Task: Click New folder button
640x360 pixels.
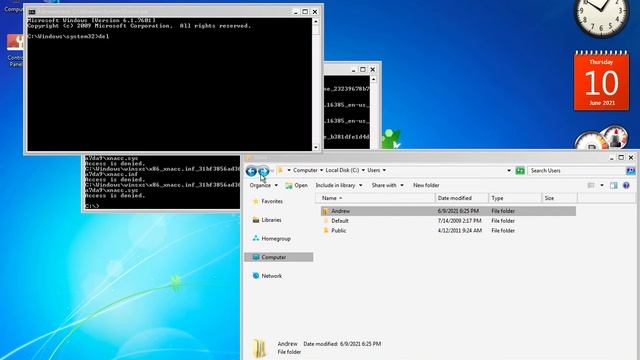Action: [426, 185]
